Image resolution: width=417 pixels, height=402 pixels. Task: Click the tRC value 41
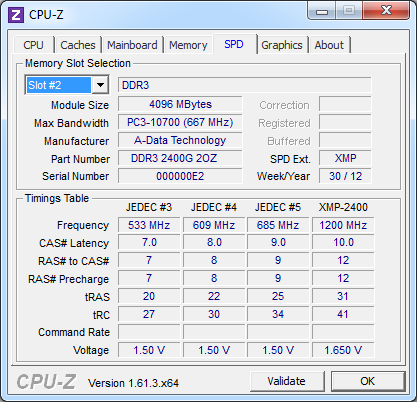pyautogui.click(x=343, y=314)
